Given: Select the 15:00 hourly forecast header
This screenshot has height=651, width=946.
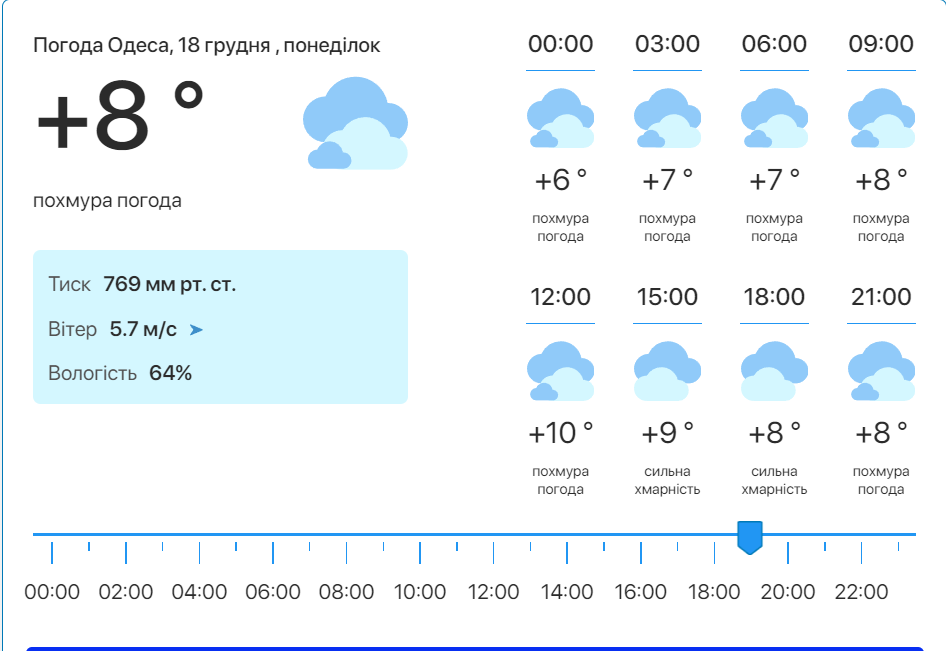Looking at the screenshot, I should click(x=667, y=297).
